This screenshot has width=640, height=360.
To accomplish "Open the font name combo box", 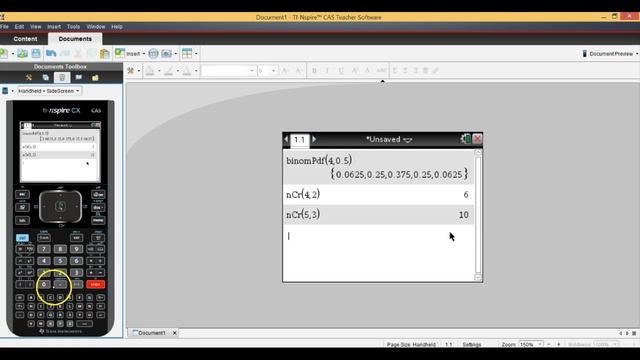I will click(x=228, y=71).
